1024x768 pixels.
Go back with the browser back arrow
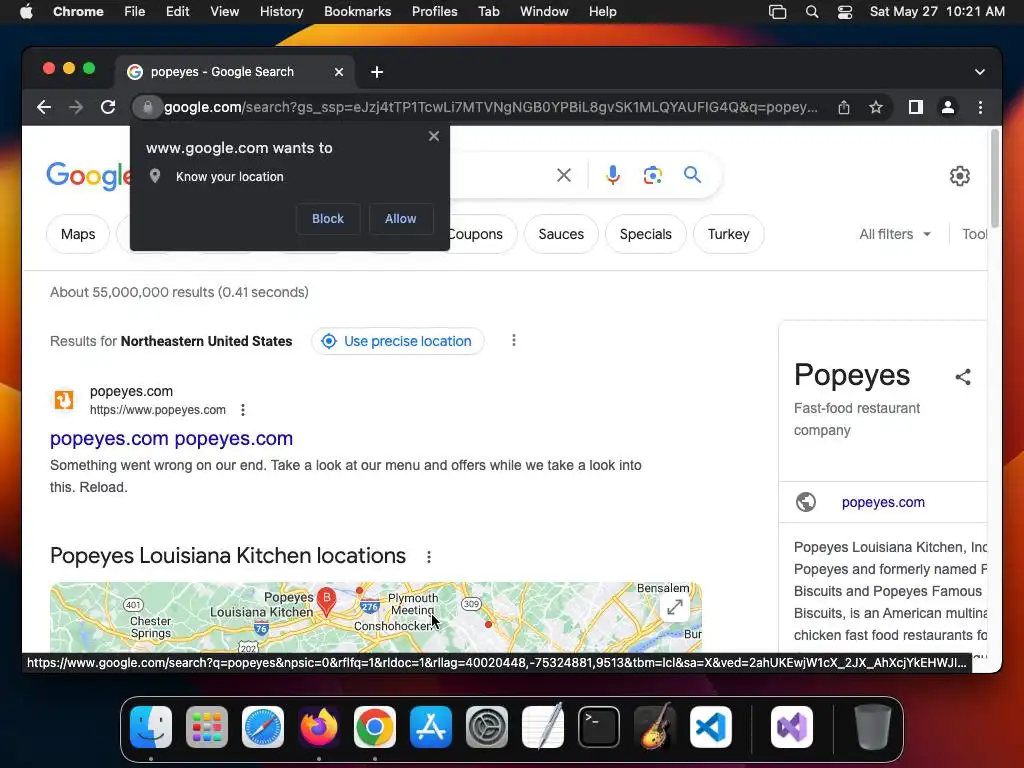(x=44, y=107)
